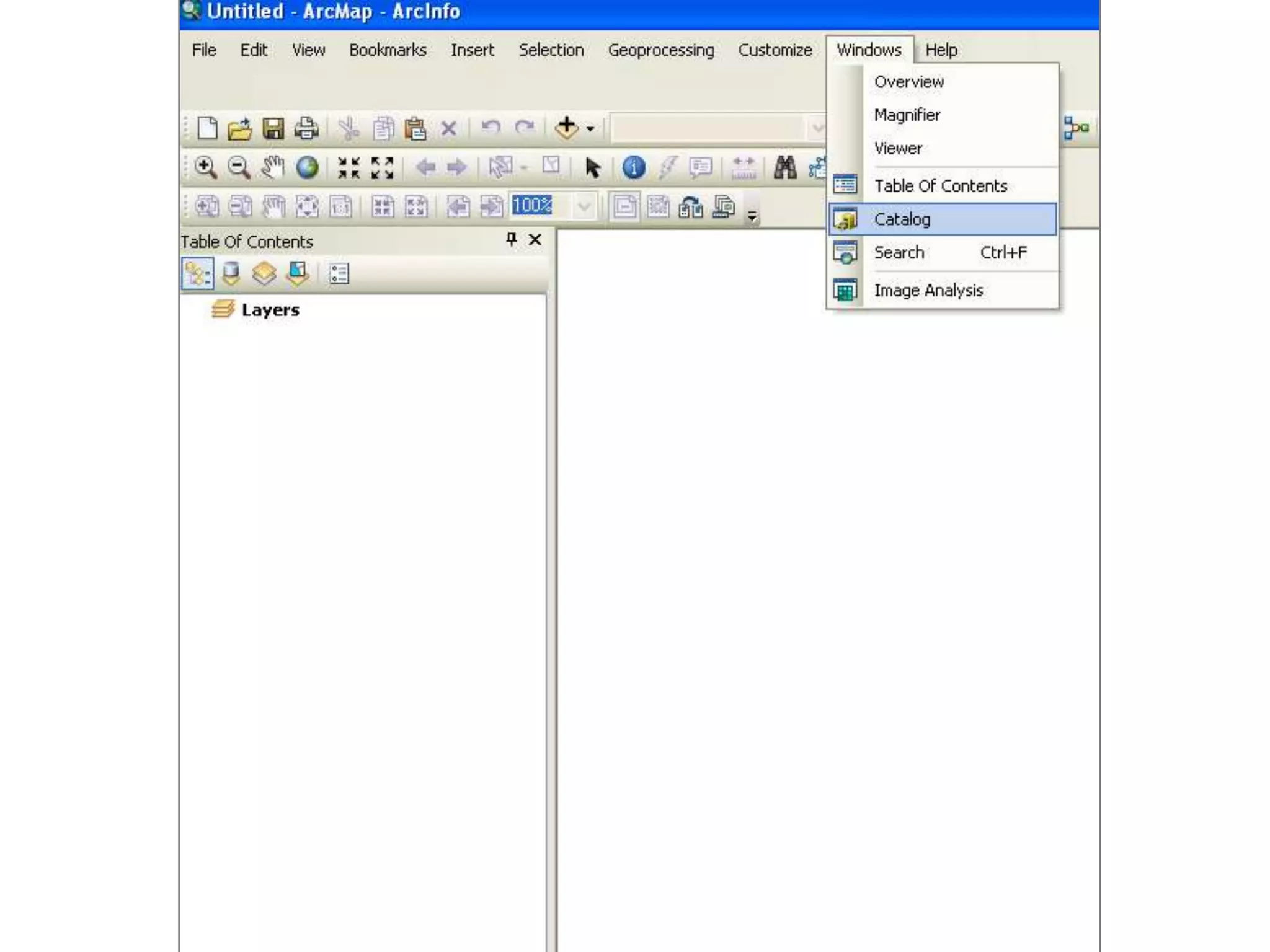Click the Select Elements arrow tool

point(592,167)
